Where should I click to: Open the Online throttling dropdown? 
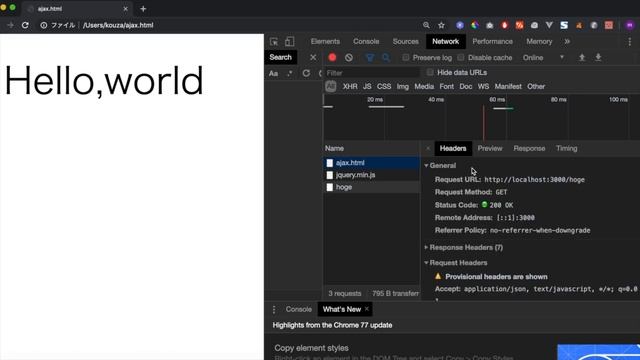[544, 58]
